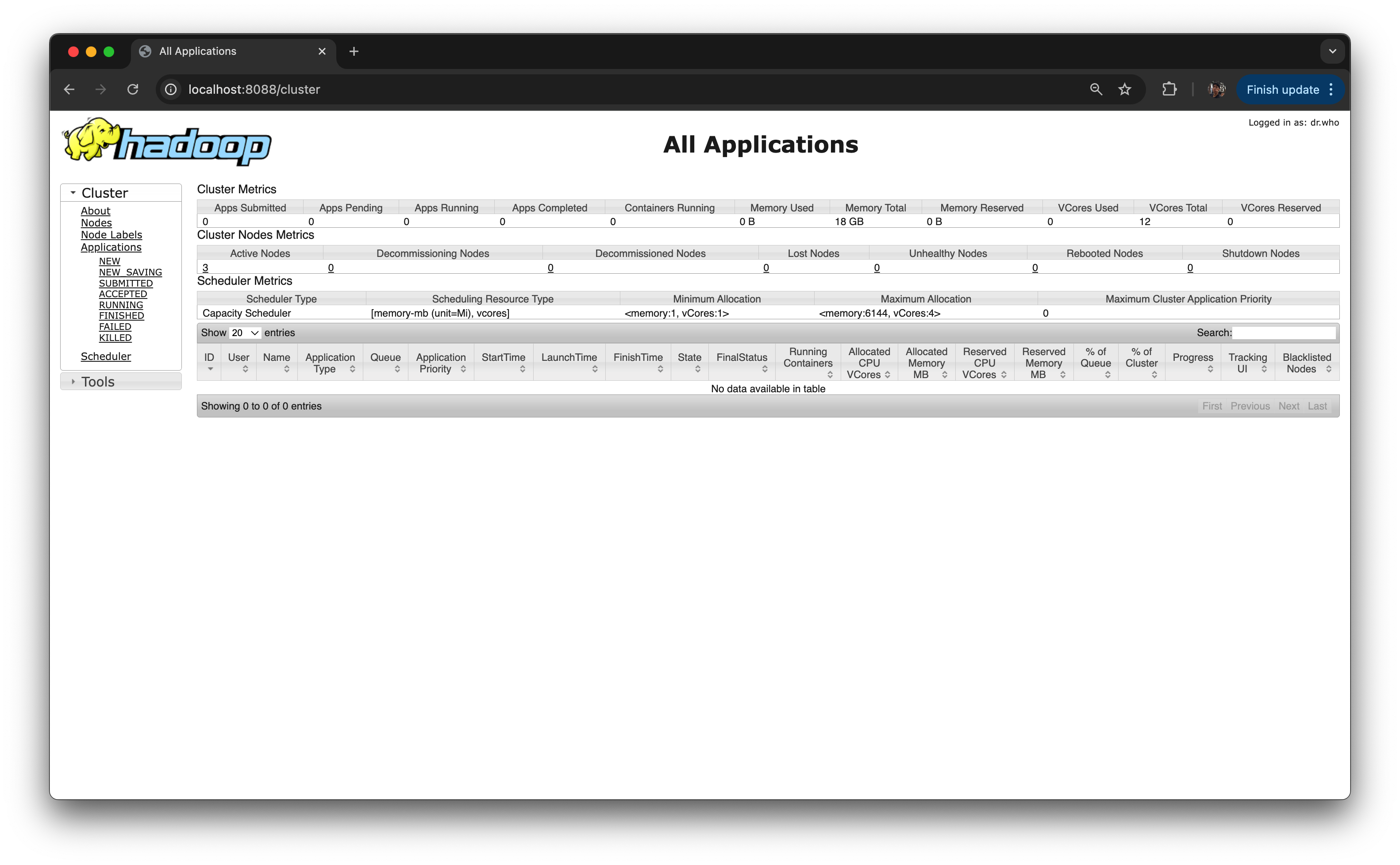Expand the Tools sidebar section
The image size is (1400, 865).
click(x=98, y=382)
